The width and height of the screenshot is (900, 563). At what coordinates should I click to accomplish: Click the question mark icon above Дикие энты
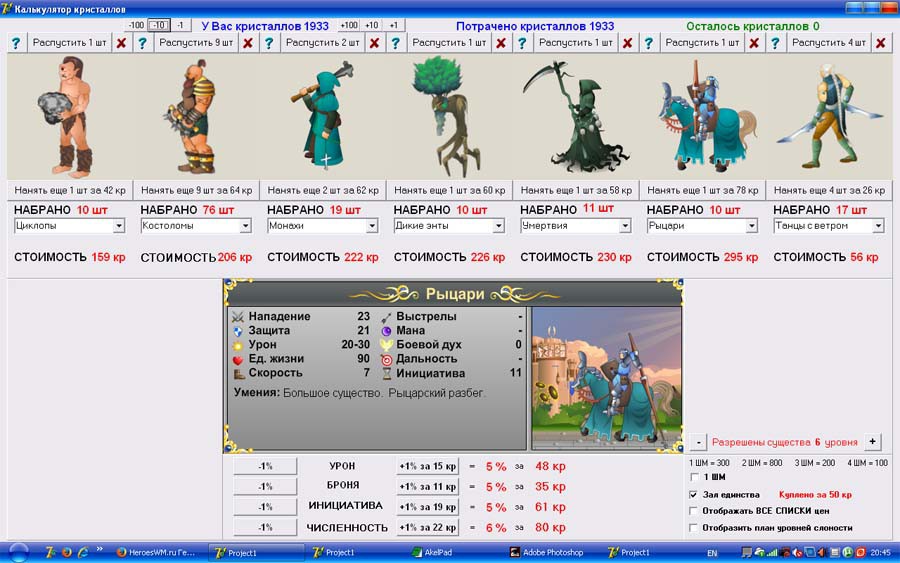[395, 43]
